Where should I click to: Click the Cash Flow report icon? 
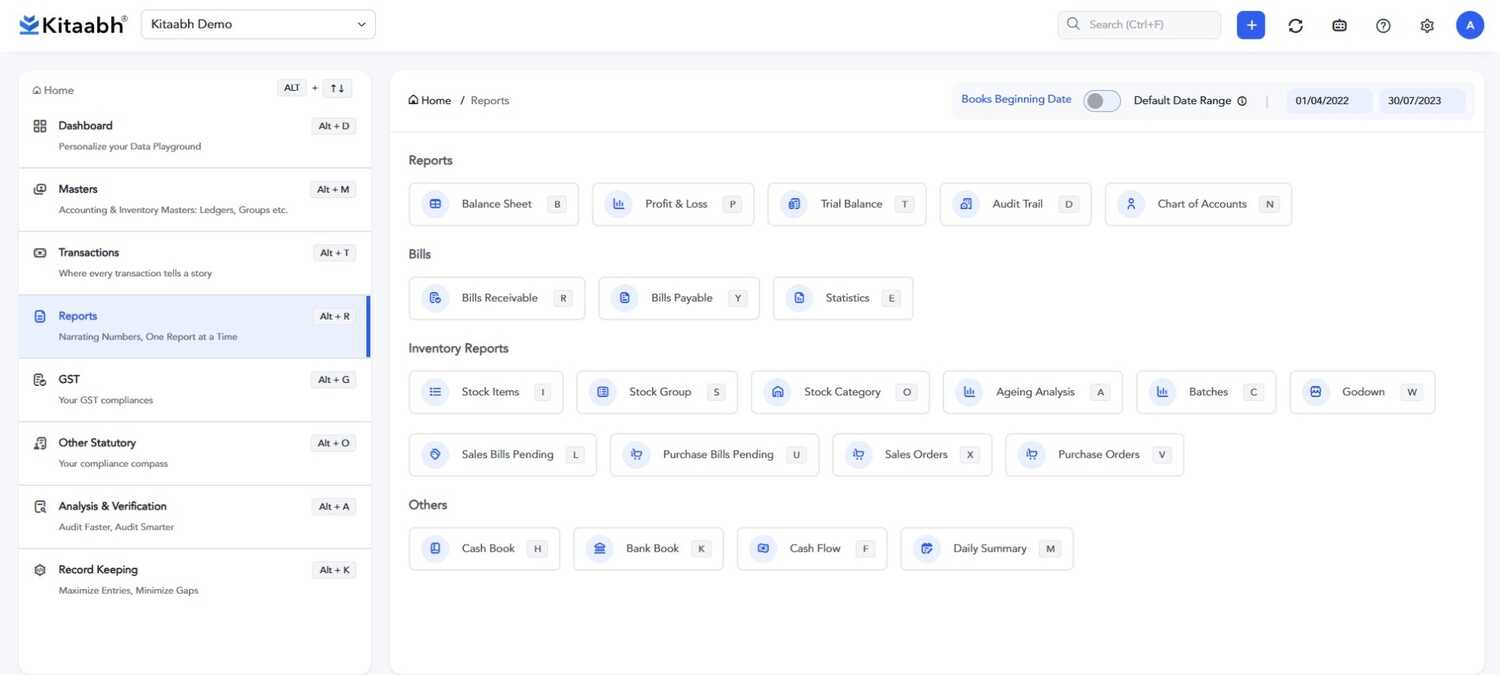[x=763, y=548]
